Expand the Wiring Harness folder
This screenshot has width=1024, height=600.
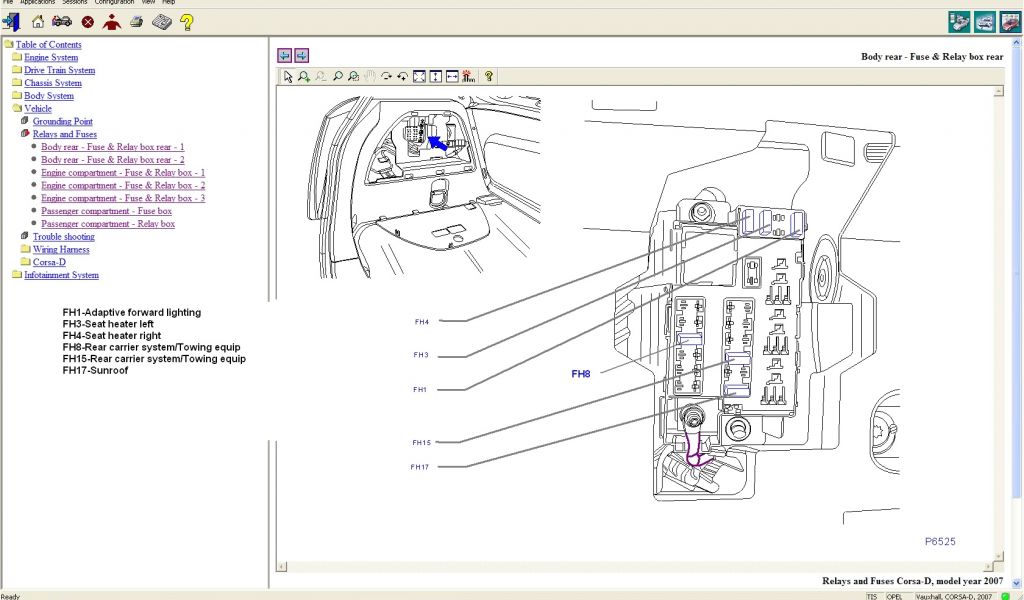point(60,249)
